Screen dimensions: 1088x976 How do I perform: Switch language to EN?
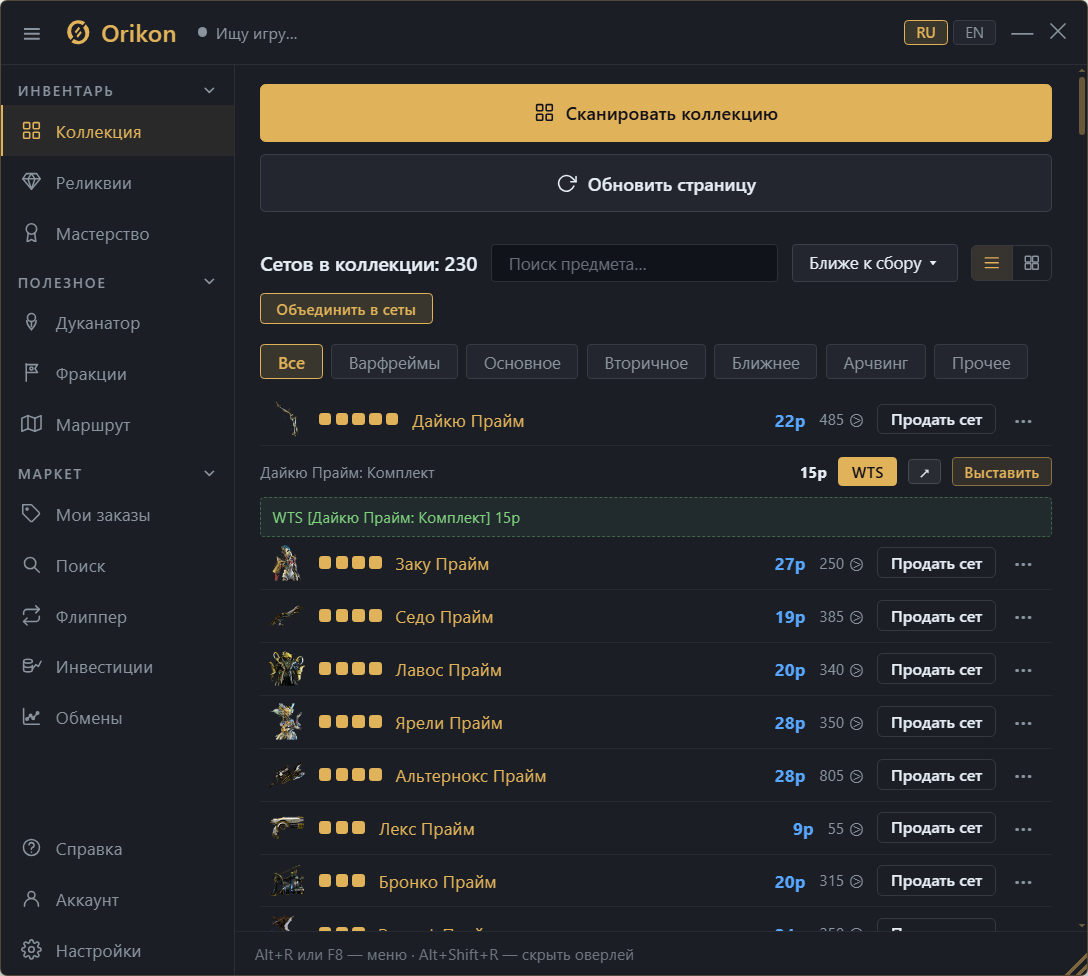[974, 33]
